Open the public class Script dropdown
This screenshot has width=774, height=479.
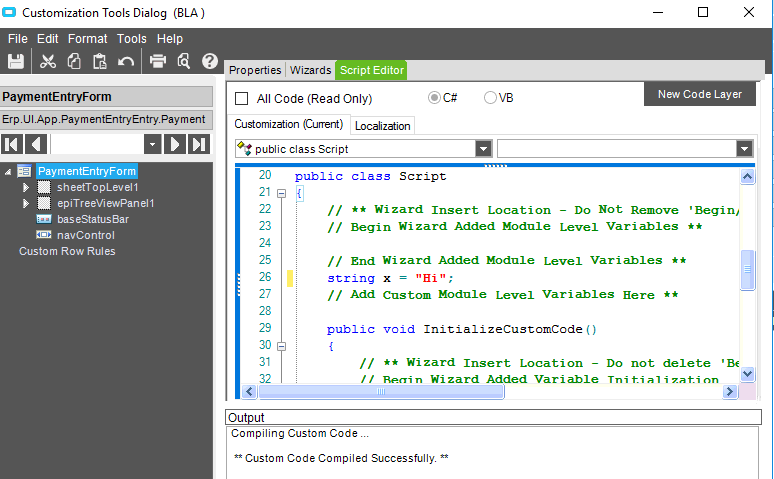click(x=483, y=149)
